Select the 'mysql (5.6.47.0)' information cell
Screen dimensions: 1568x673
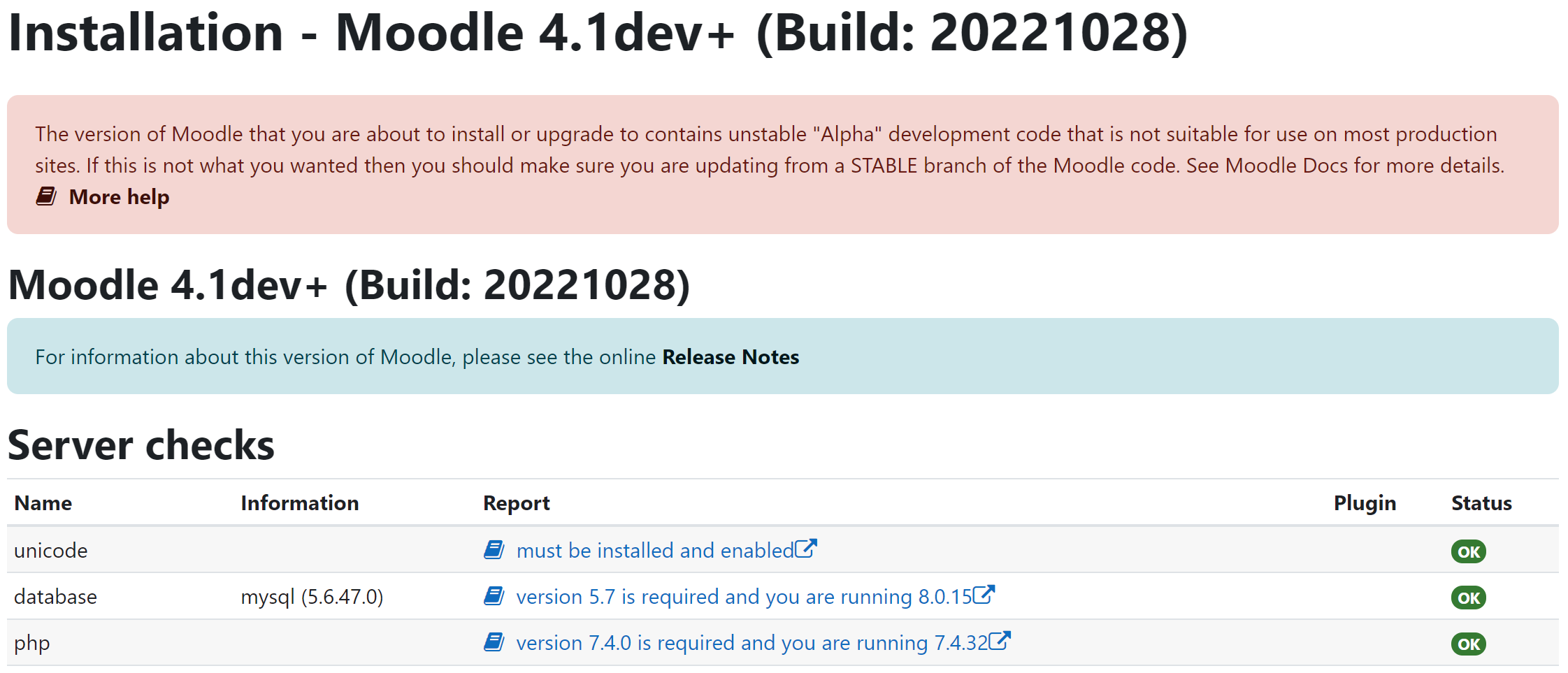pyautogui.click(x=312, y=597)
